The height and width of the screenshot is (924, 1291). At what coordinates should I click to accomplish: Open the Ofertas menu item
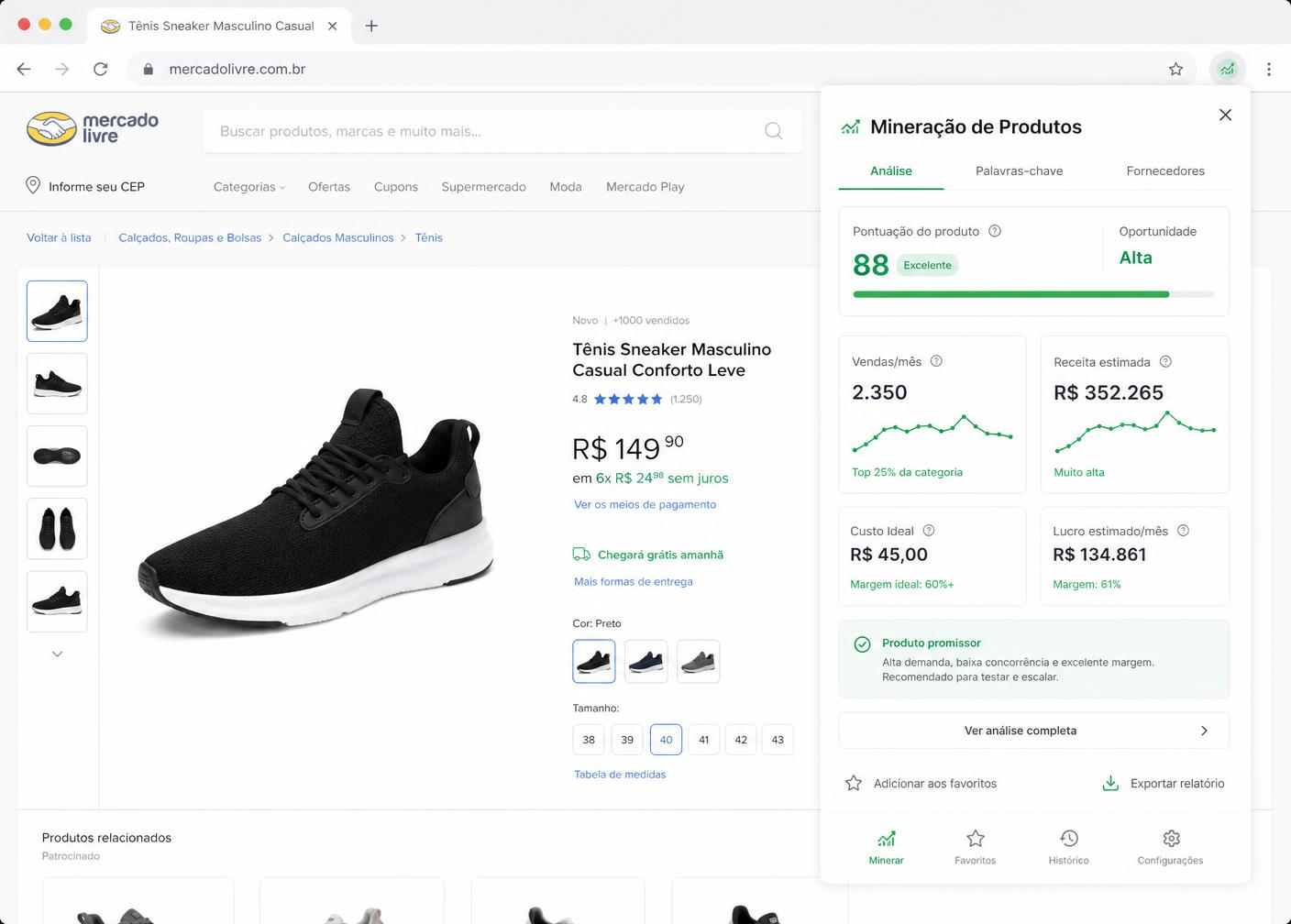[x=329, y=186]
